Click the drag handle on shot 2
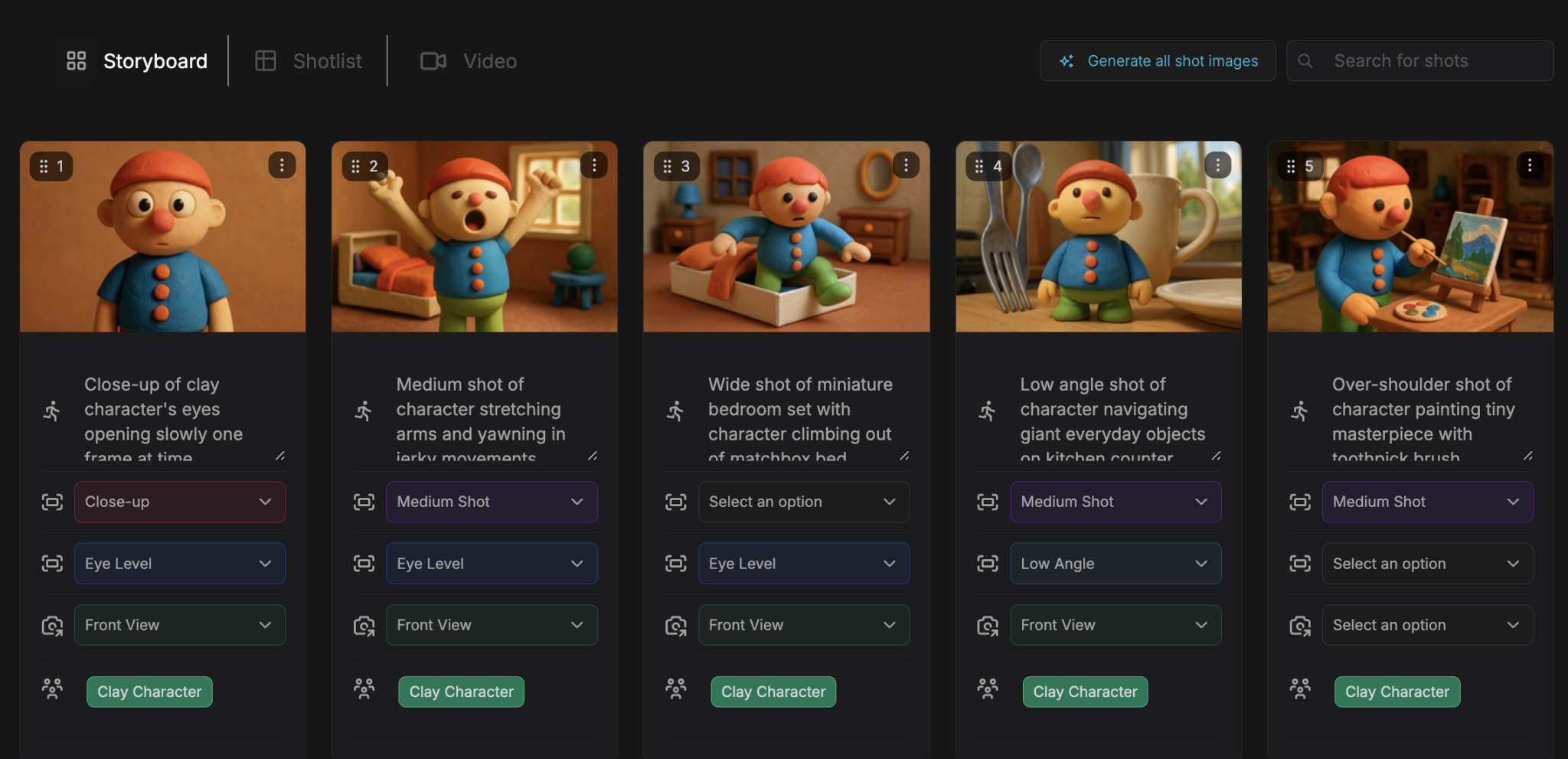Viewport: 1568px width, 759px height. pyautogui.click(x=356, y=165)
